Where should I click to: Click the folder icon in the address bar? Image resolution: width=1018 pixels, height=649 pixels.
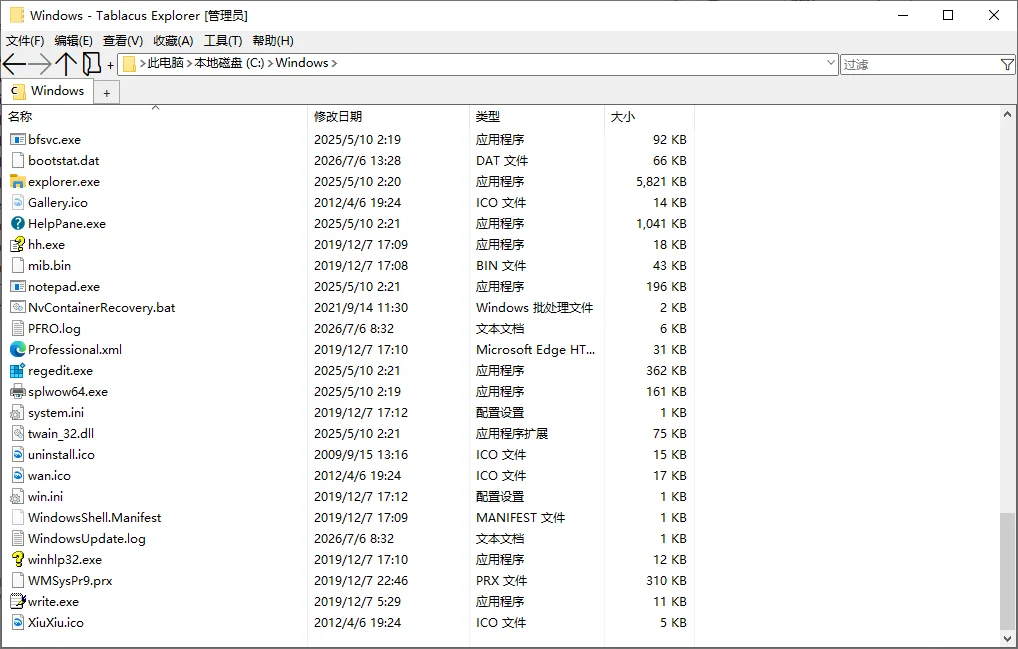[129, 64]
